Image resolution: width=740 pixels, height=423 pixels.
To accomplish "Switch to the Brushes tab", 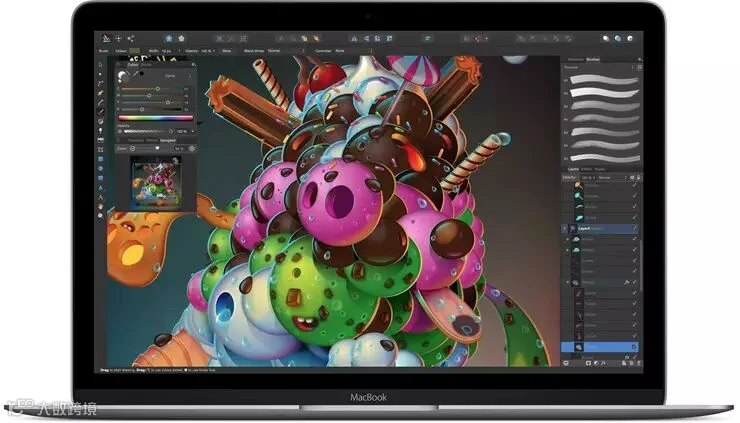I will (593, 59).
